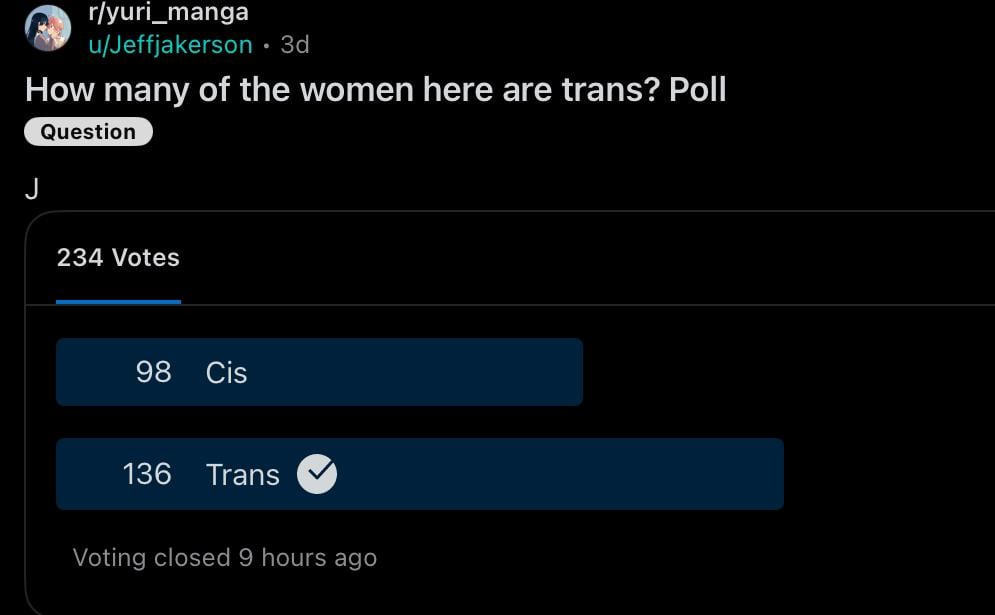The height and width of the screenshot is (615, 995).
Task: Select the Trans poll option bar
Action: (x=419, y=474)
